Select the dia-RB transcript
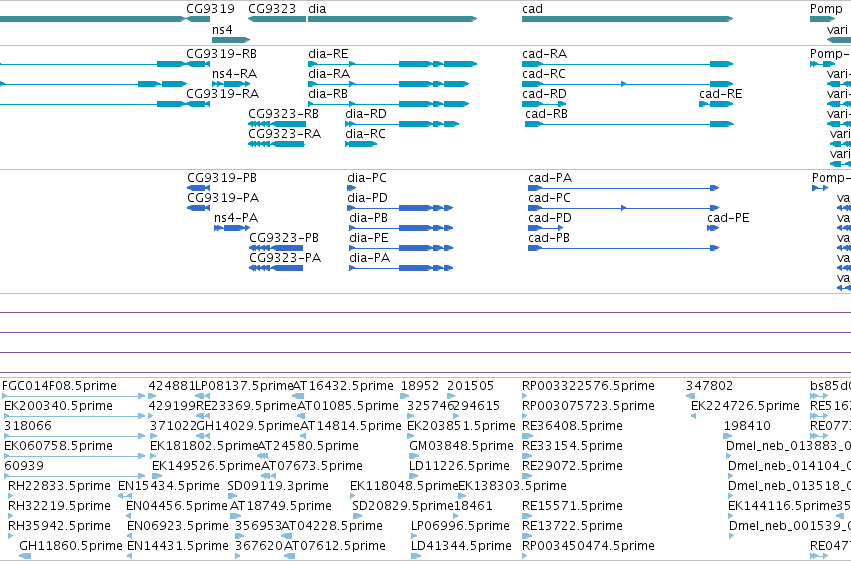 click(x=389, y=104)
